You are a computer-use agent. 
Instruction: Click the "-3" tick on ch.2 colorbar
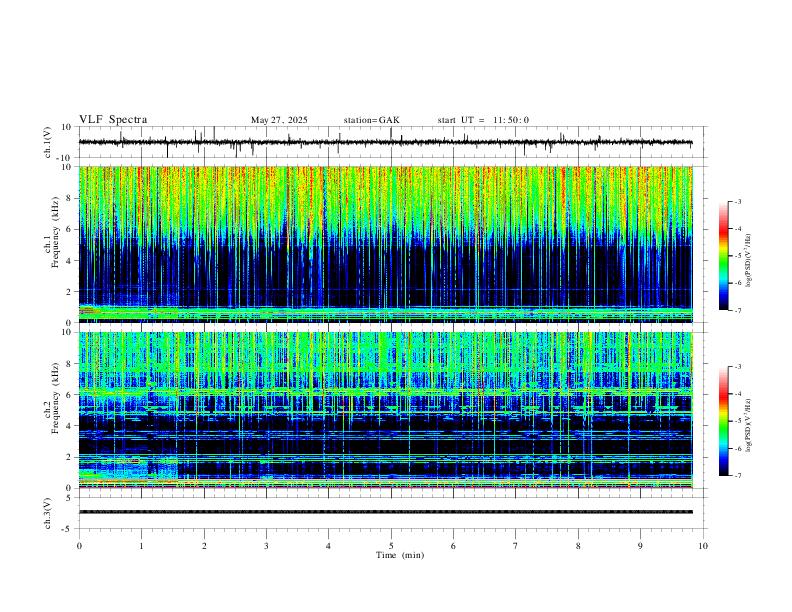coord(738,367)
